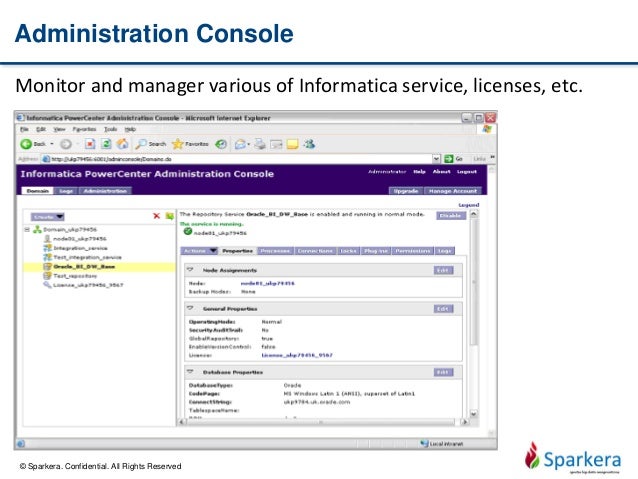Select Test_repository in the tree
The width and height of the screenshot is (638, 479).
pos(75,276)
